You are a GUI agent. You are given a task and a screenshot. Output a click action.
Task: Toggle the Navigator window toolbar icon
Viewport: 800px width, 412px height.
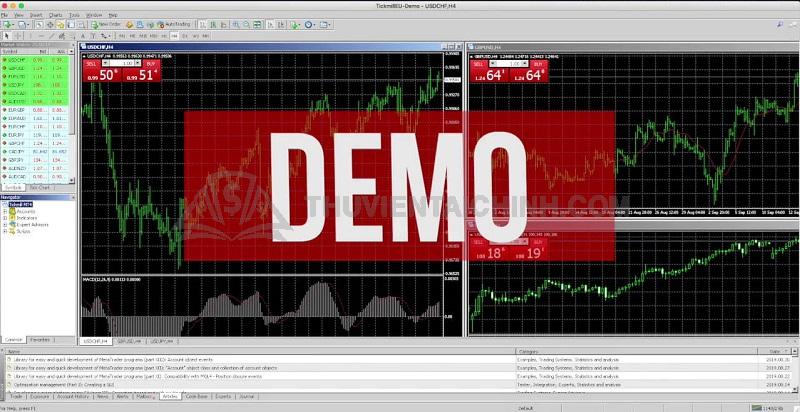pyautogui.click(x=61, y=24)
